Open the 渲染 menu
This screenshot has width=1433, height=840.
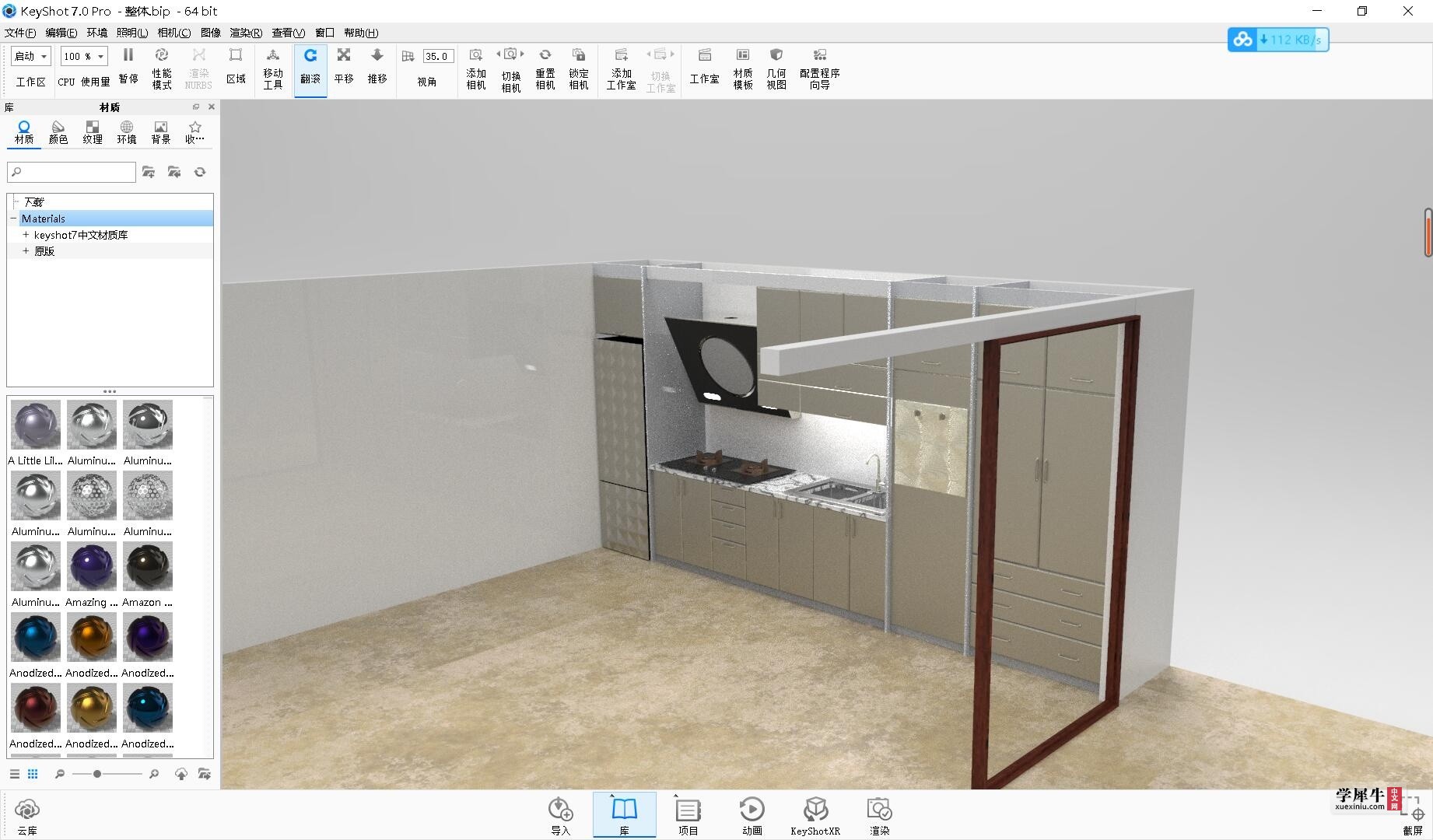246,33
